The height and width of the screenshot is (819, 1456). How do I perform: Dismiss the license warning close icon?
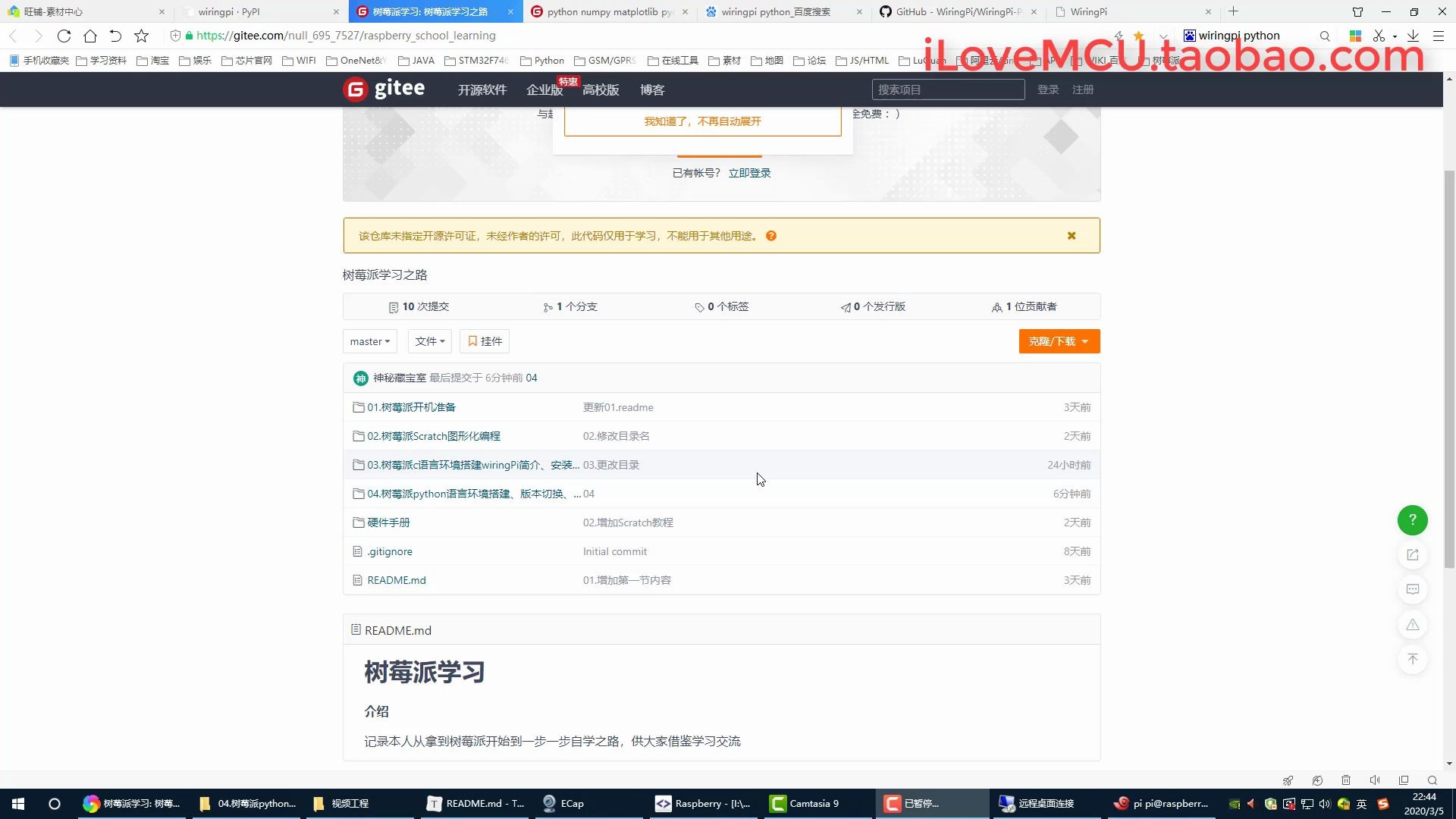coord(1072,236)
